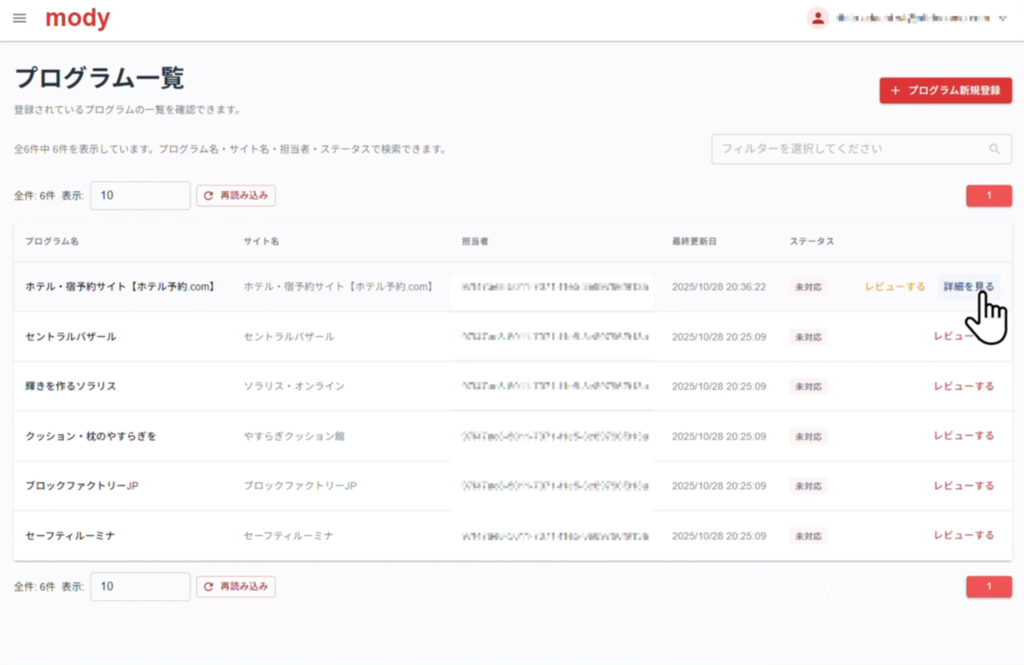The image size is (1024, 665).
Task: Click 未対応 status in セーフティルーミナ row
Action: coord(808,536)
